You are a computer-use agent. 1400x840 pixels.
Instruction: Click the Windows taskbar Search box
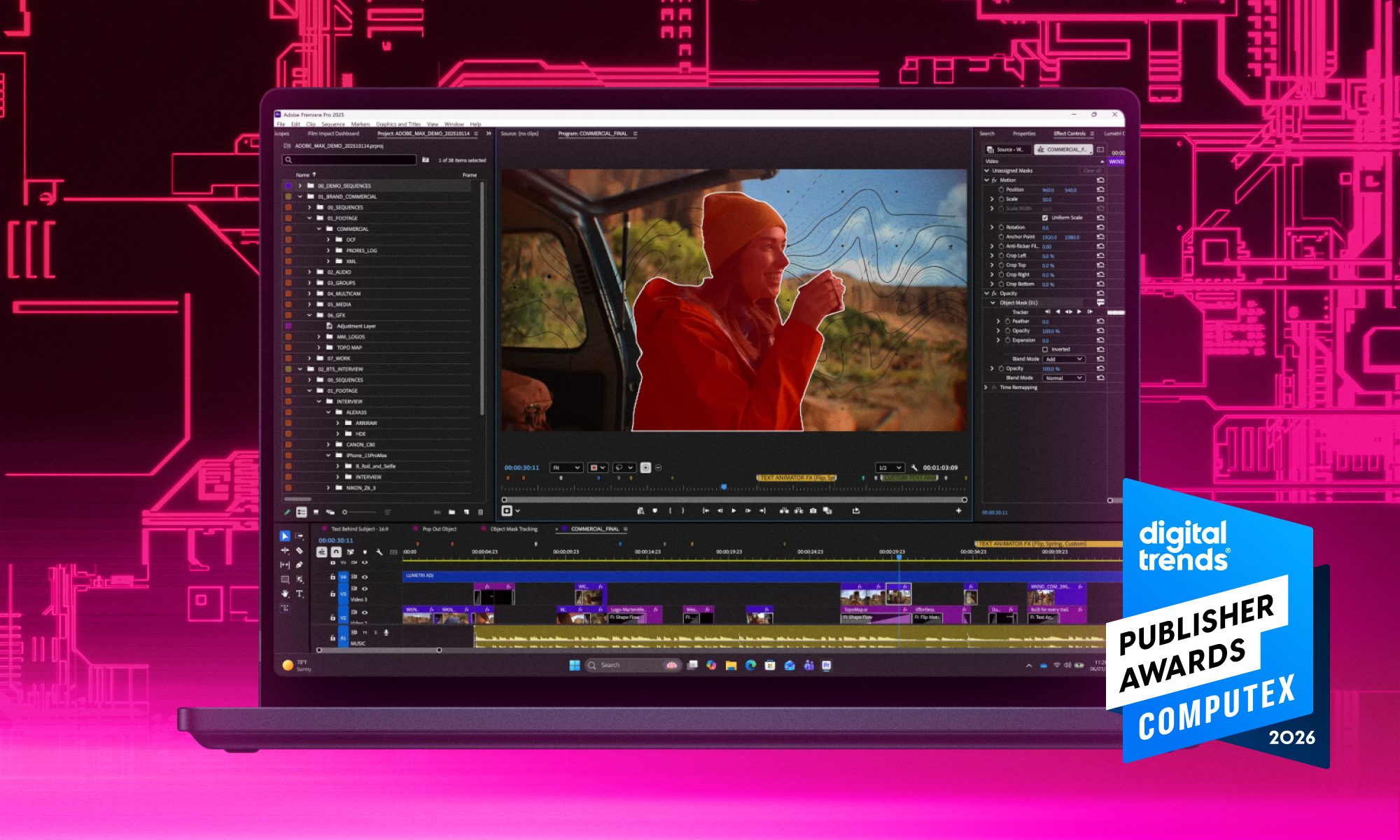pos(633,665)
